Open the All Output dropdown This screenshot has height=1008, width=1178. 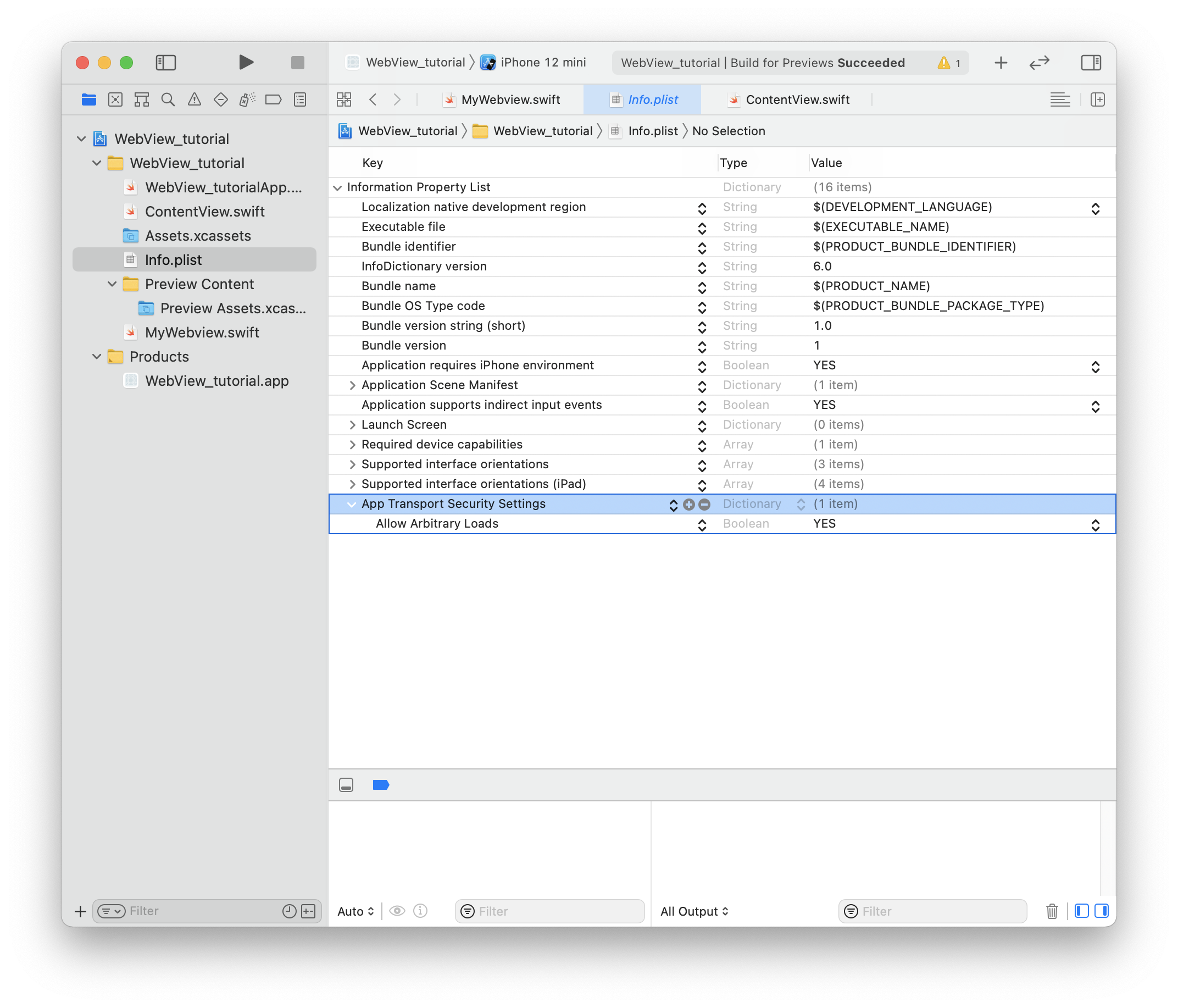(694, 911)
